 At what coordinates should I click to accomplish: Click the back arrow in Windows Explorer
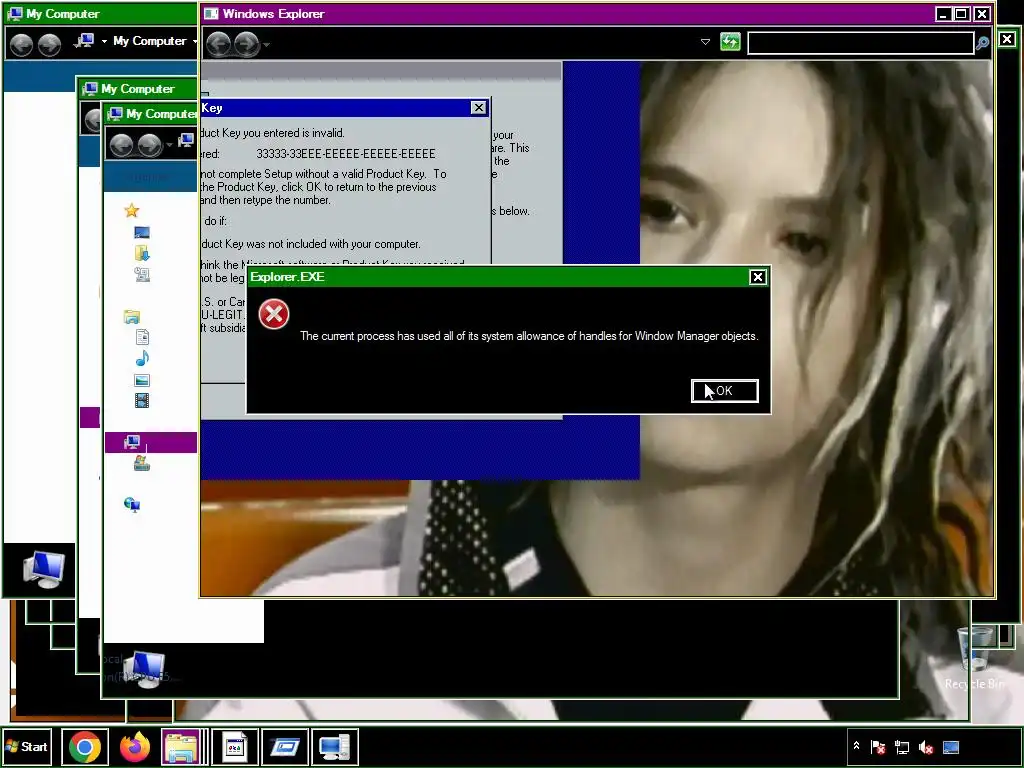[x=219, y=44]
